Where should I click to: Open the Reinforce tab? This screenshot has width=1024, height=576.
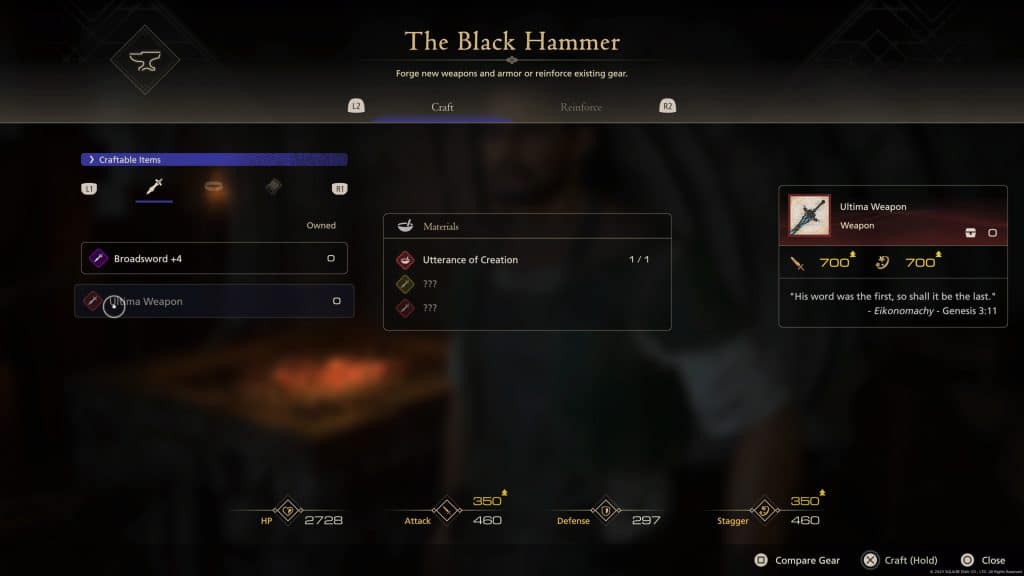pyautogui.click(x=581, y=107)
